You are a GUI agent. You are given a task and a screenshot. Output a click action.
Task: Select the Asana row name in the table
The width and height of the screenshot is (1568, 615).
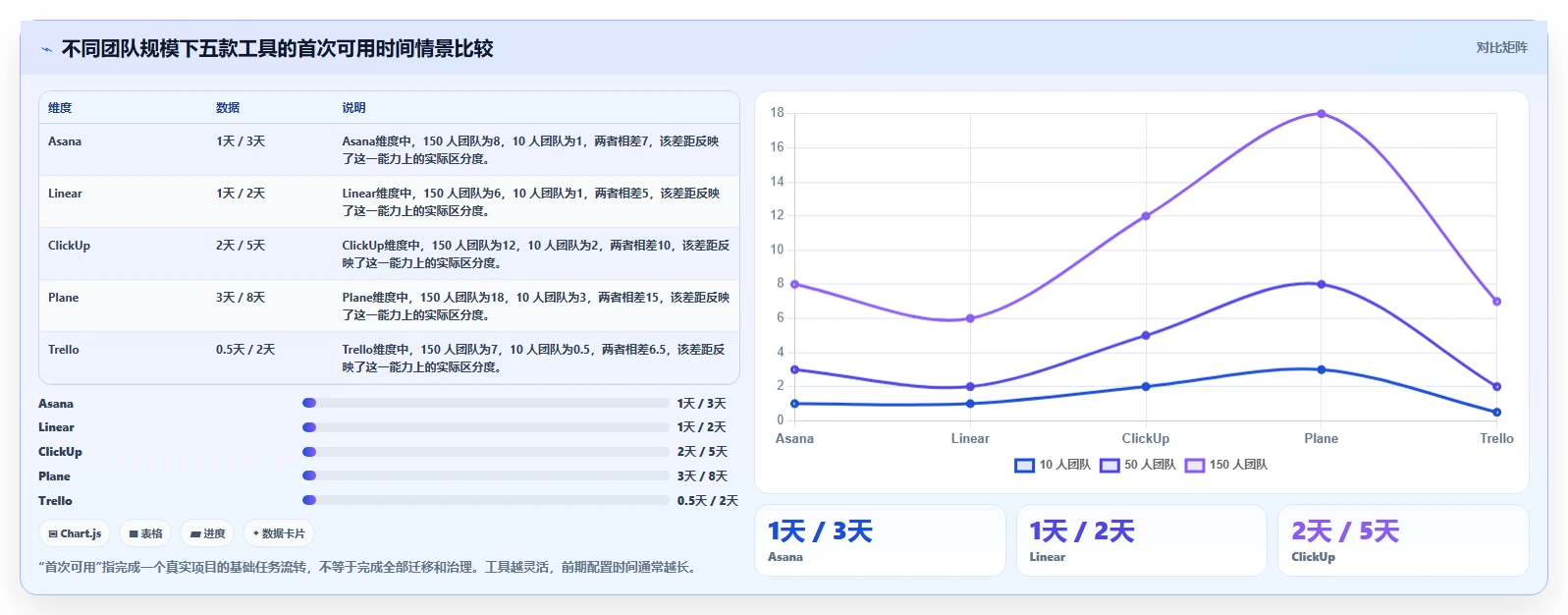click(x=65, y=141)
